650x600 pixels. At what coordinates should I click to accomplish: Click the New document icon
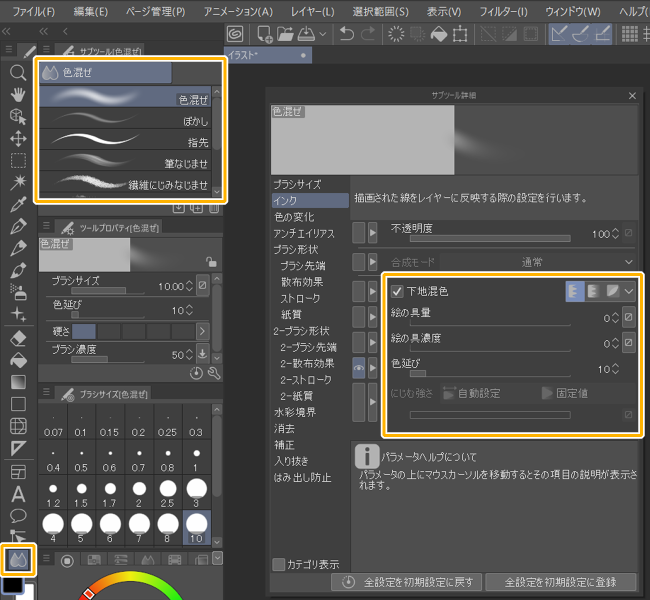pyautogui.click(x=264, y=34)
